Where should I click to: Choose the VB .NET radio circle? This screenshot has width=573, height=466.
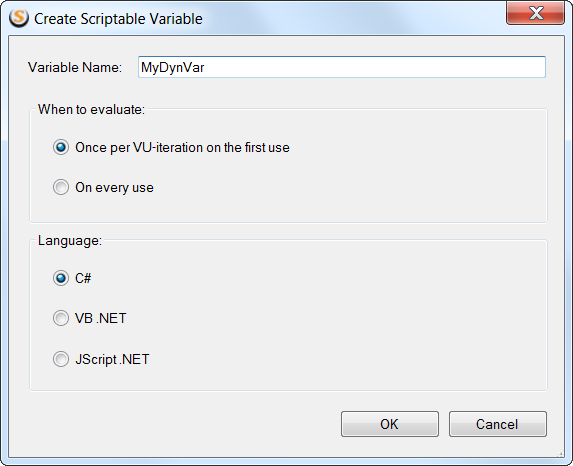pos(61,318)
